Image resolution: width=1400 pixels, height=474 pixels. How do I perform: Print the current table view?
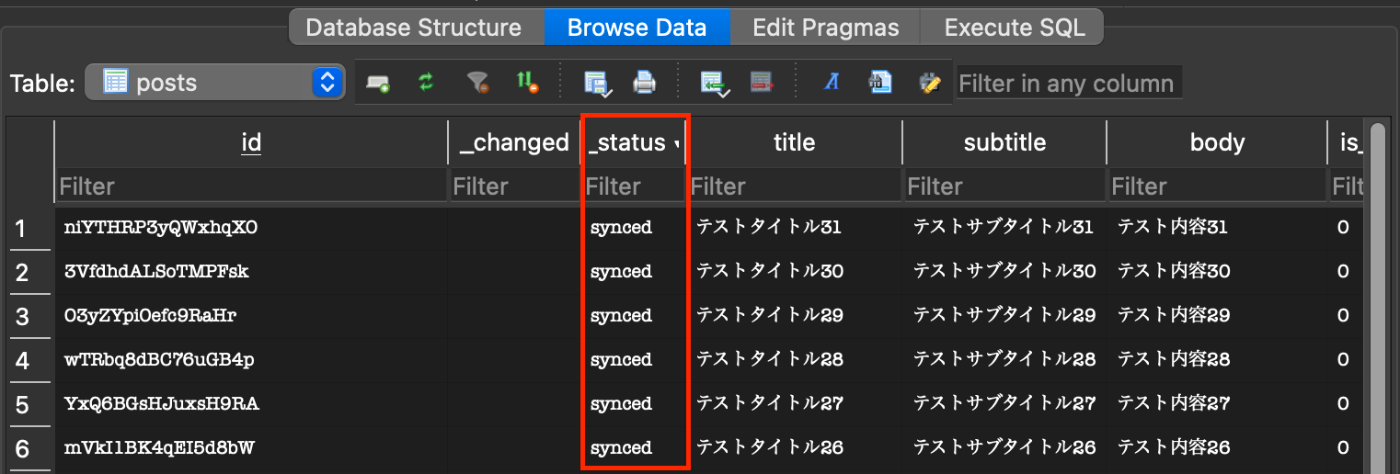coord(645,83)
